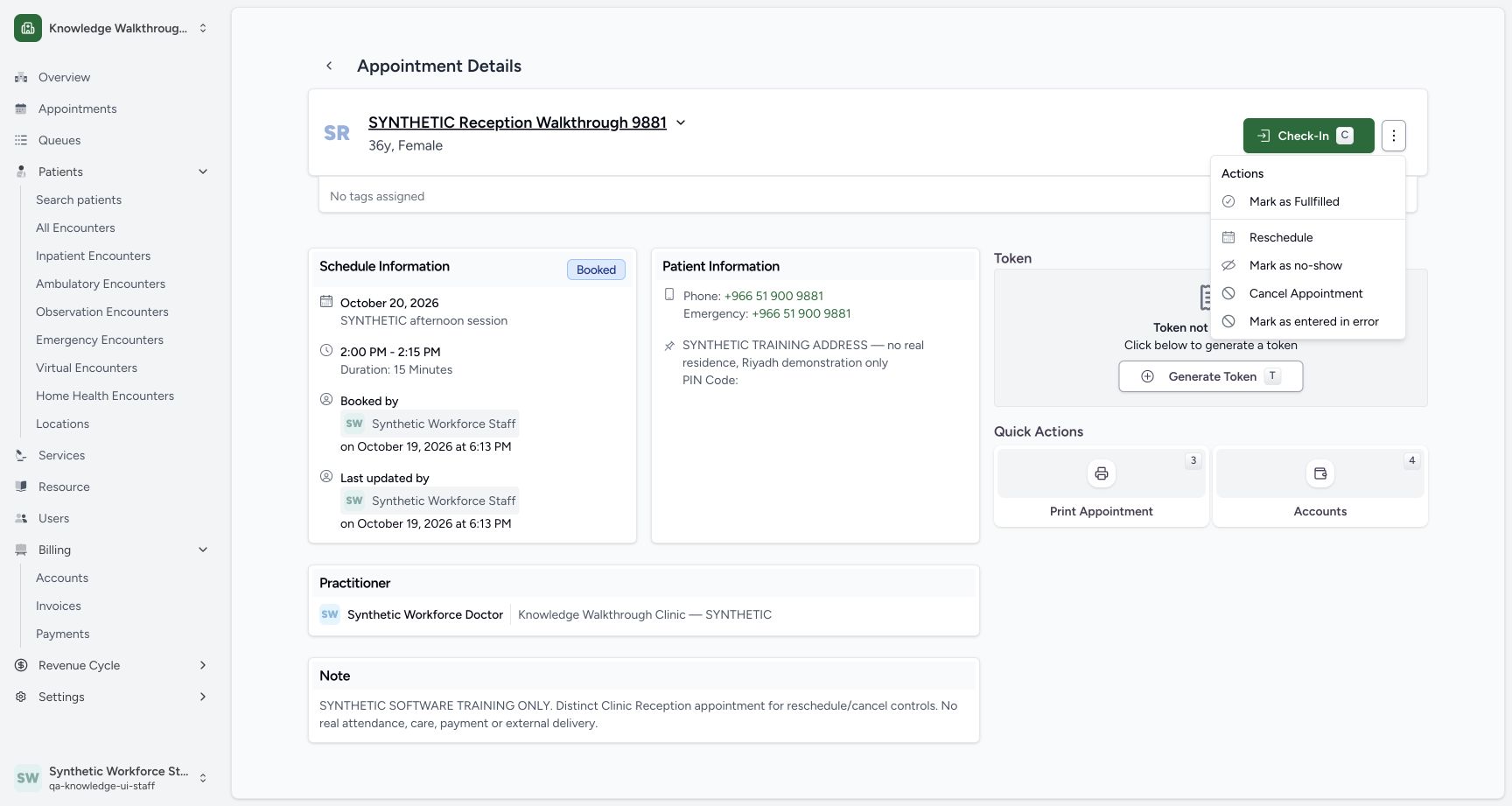Click the Accounts wallet icon in Quick Actions

pyautogui.click(x=1320, y=473)
